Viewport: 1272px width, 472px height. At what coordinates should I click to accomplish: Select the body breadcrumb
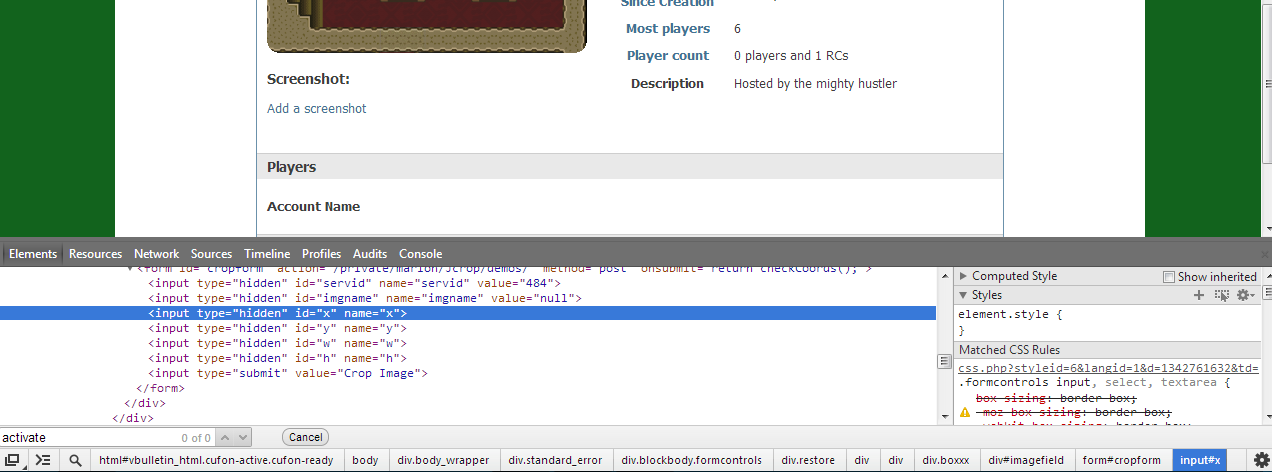[x=365, y=460]
